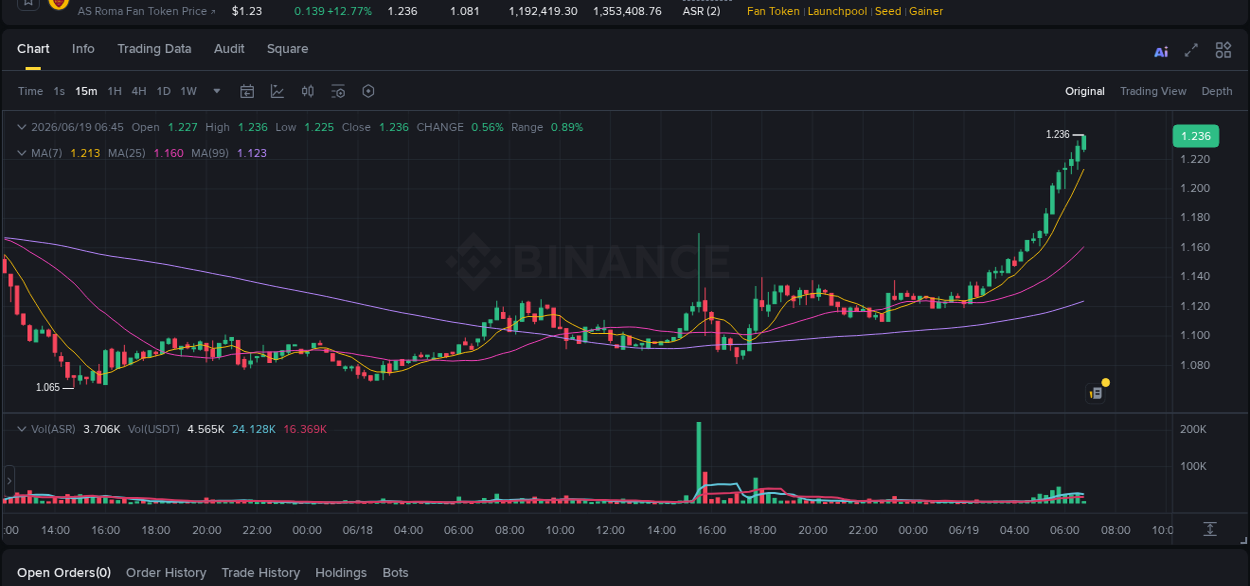Viewport: 1250px width, 586px height.
Task: Expand chart to fullscreen
Action: (1191, 50)
